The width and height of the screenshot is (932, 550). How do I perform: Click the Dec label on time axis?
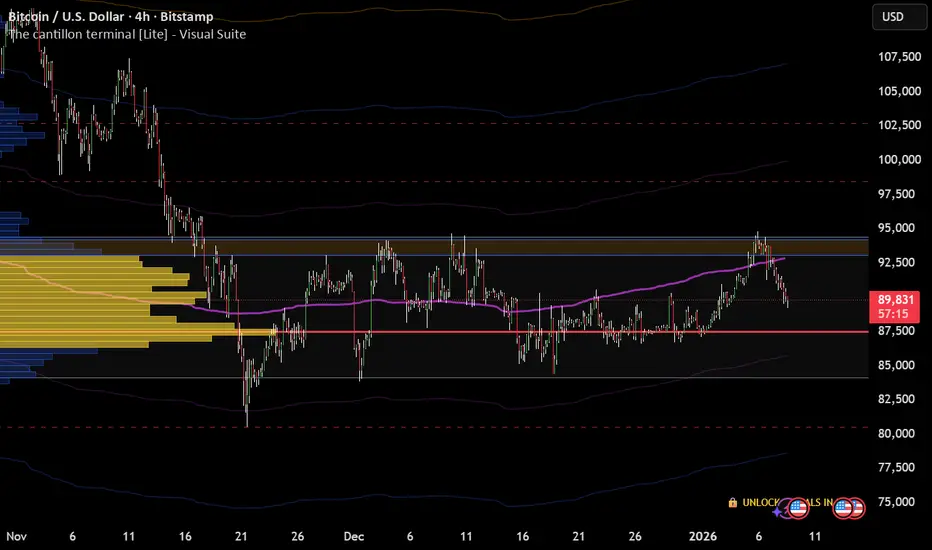[x=354, y=536]
